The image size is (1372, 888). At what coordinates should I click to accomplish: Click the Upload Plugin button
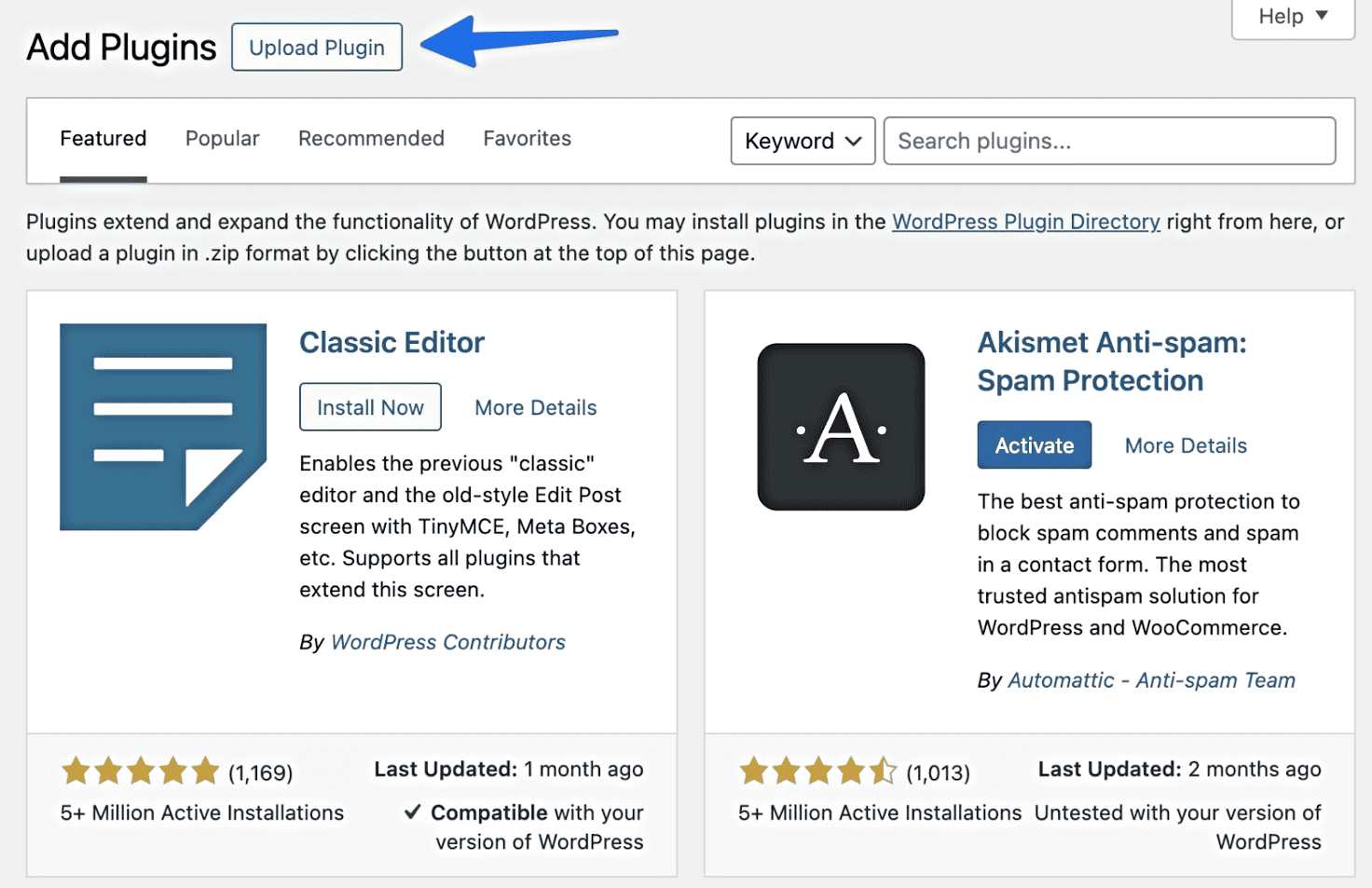coord(316,47)
